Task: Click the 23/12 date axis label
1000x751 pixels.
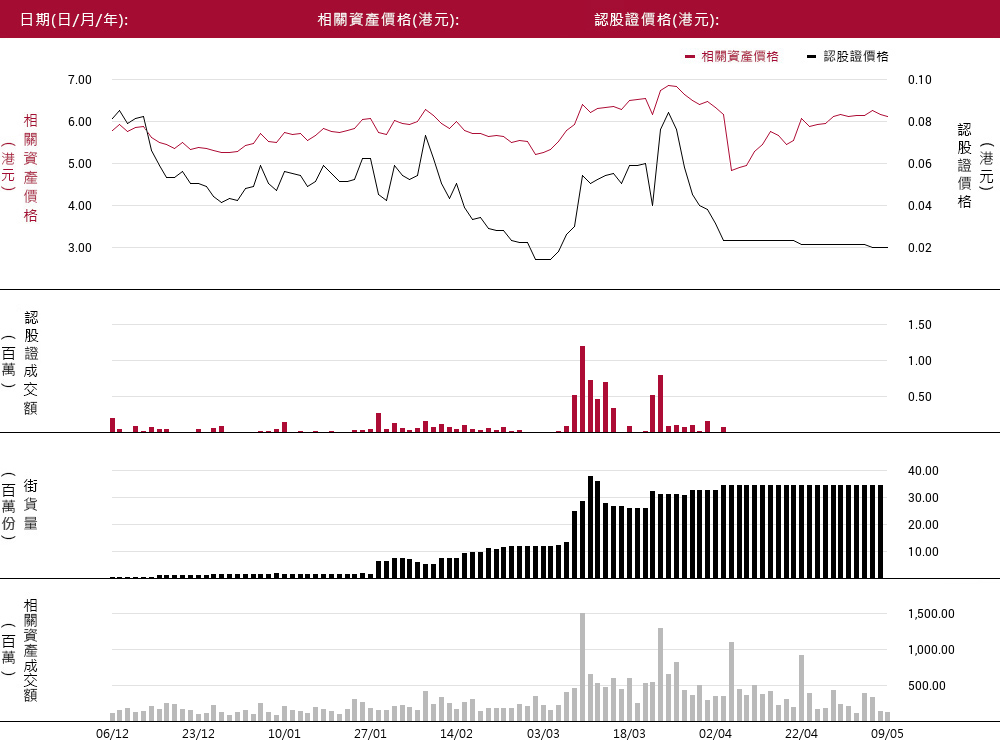Action: click(198, 734)
